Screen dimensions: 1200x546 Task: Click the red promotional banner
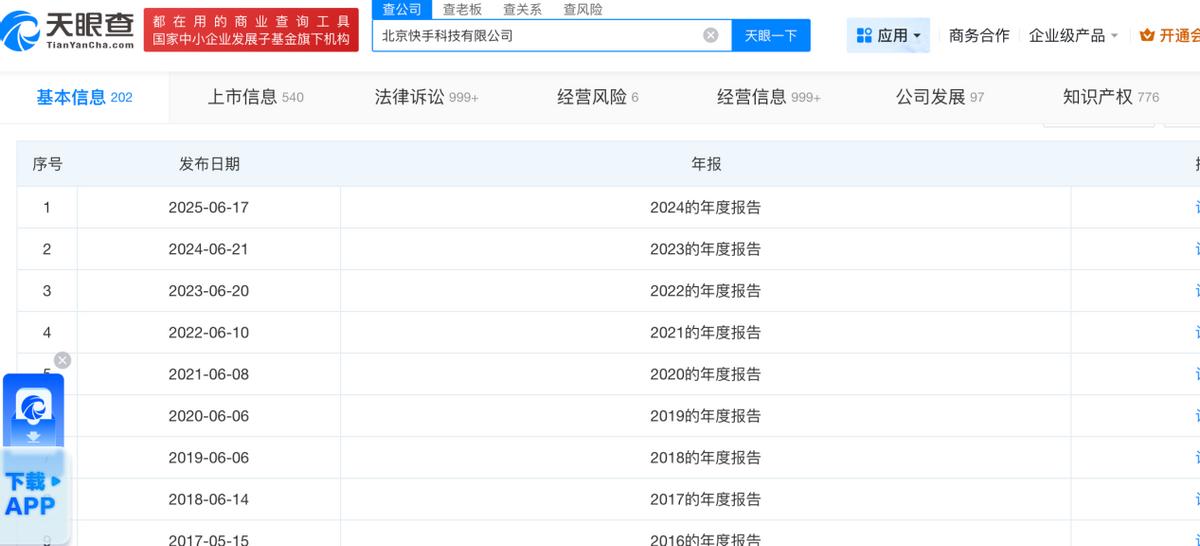click(x=251, y=30)
